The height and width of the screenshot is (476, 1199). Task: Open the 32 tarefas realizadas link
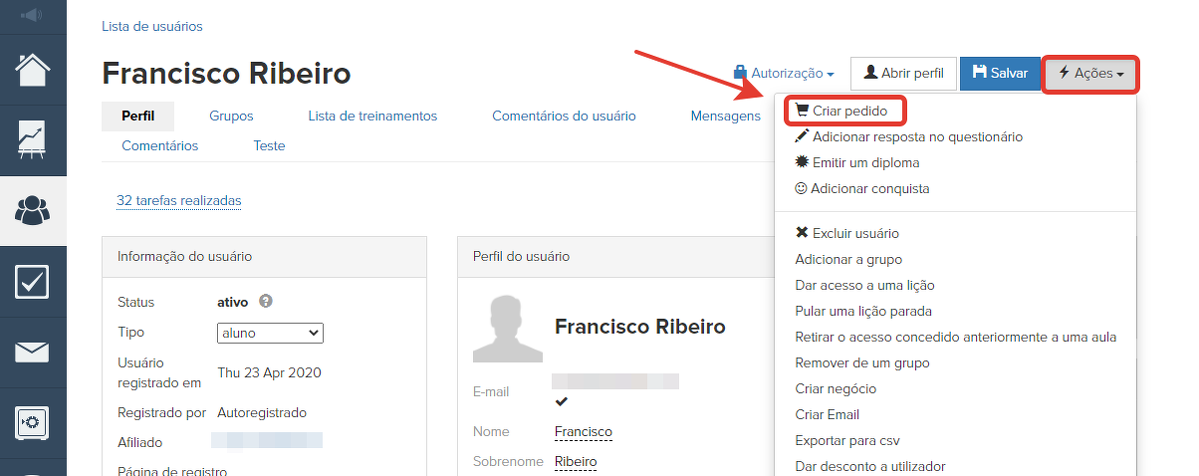click(x=179, y=201)
